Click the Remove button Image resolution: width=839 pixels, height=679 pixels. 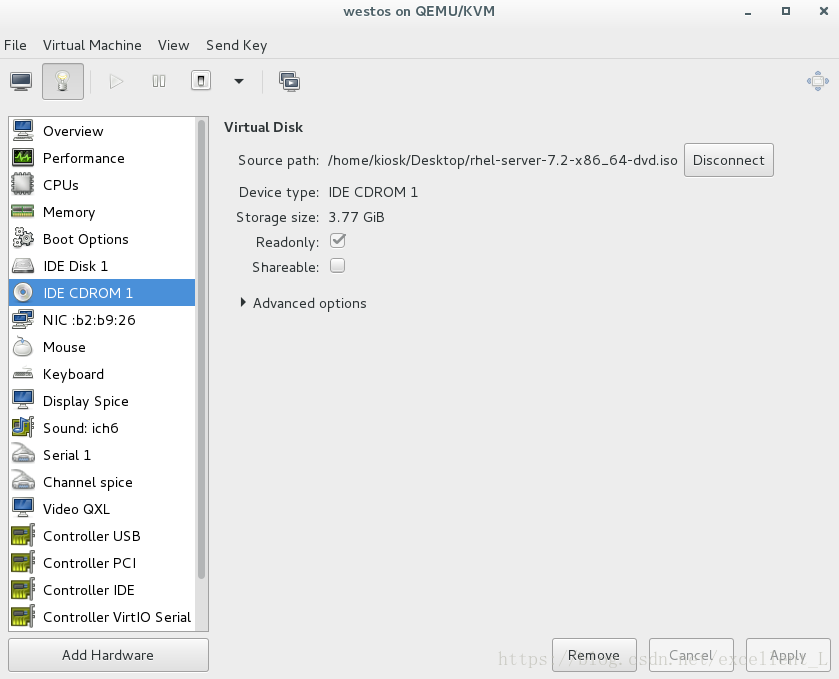click(594, 655)
